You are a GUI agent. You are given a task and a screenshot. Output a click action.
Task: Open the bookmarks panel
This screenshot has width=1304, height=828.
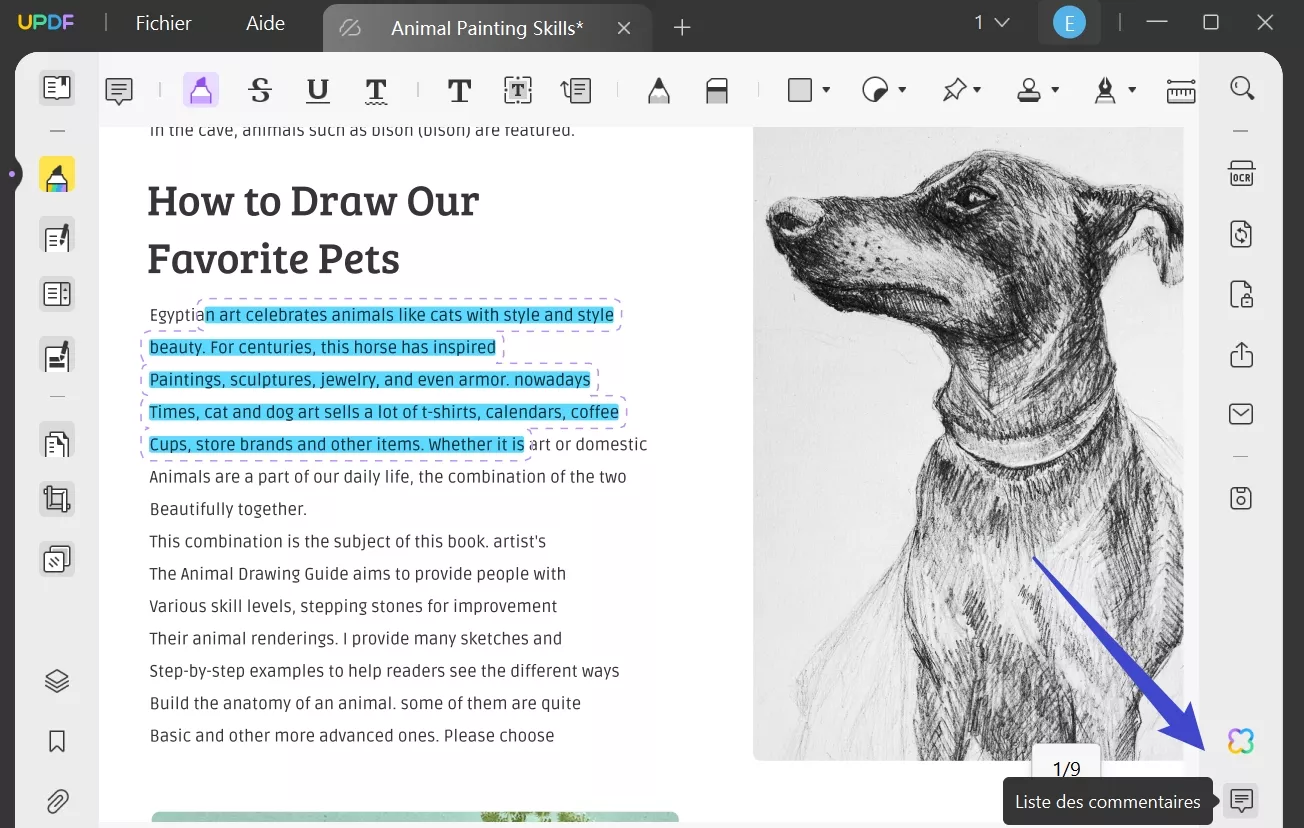click(x=56, y=740)
